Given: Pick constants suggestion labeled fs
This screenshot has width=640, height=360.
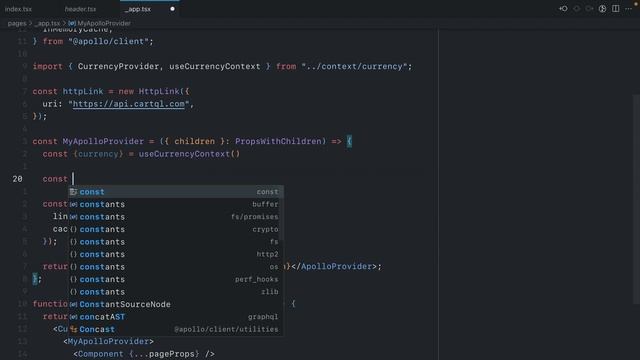Looking at the screenshot, I should point(176,242).
